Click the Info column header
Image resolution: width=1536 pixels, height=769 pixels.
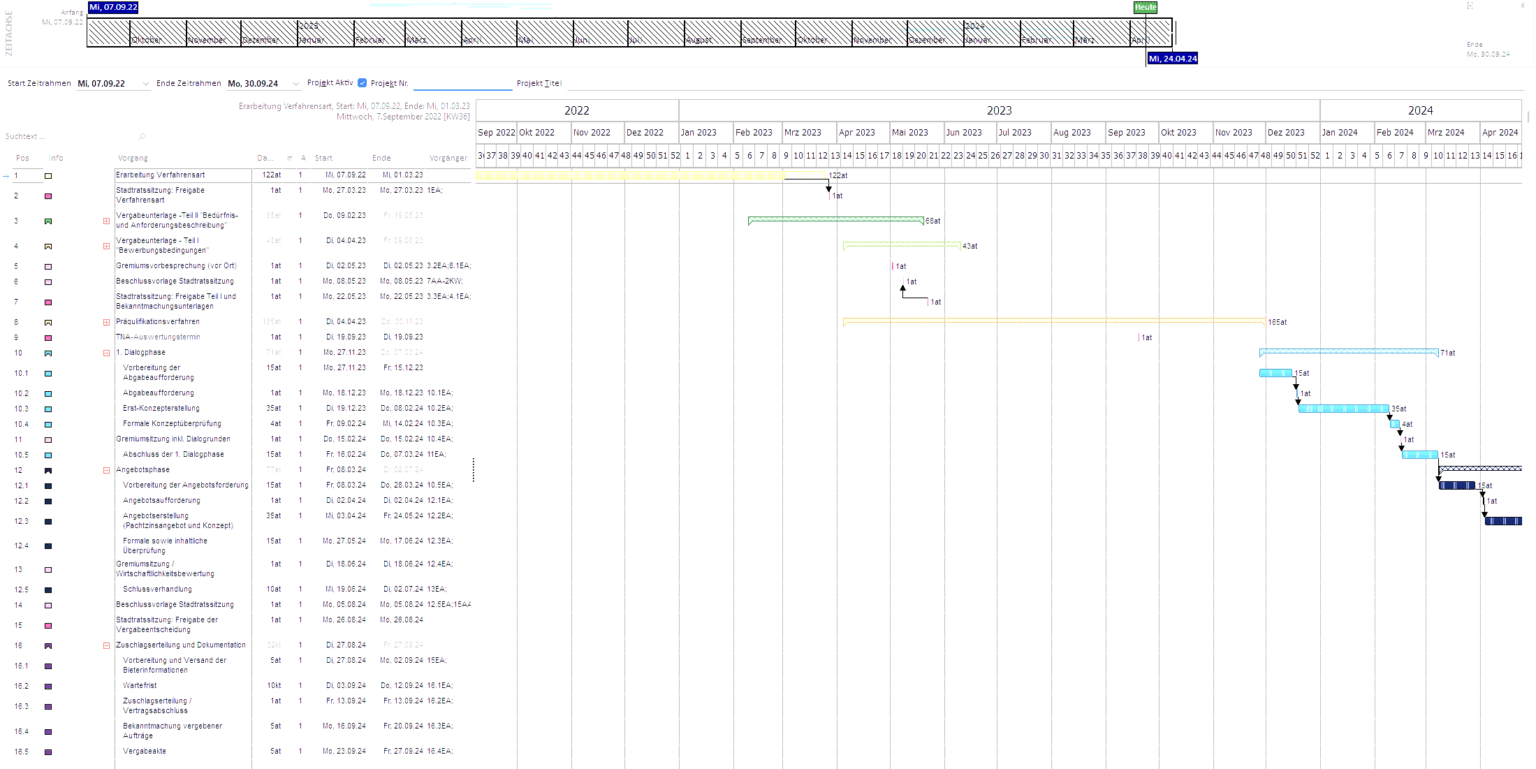[x=56, y=158]
